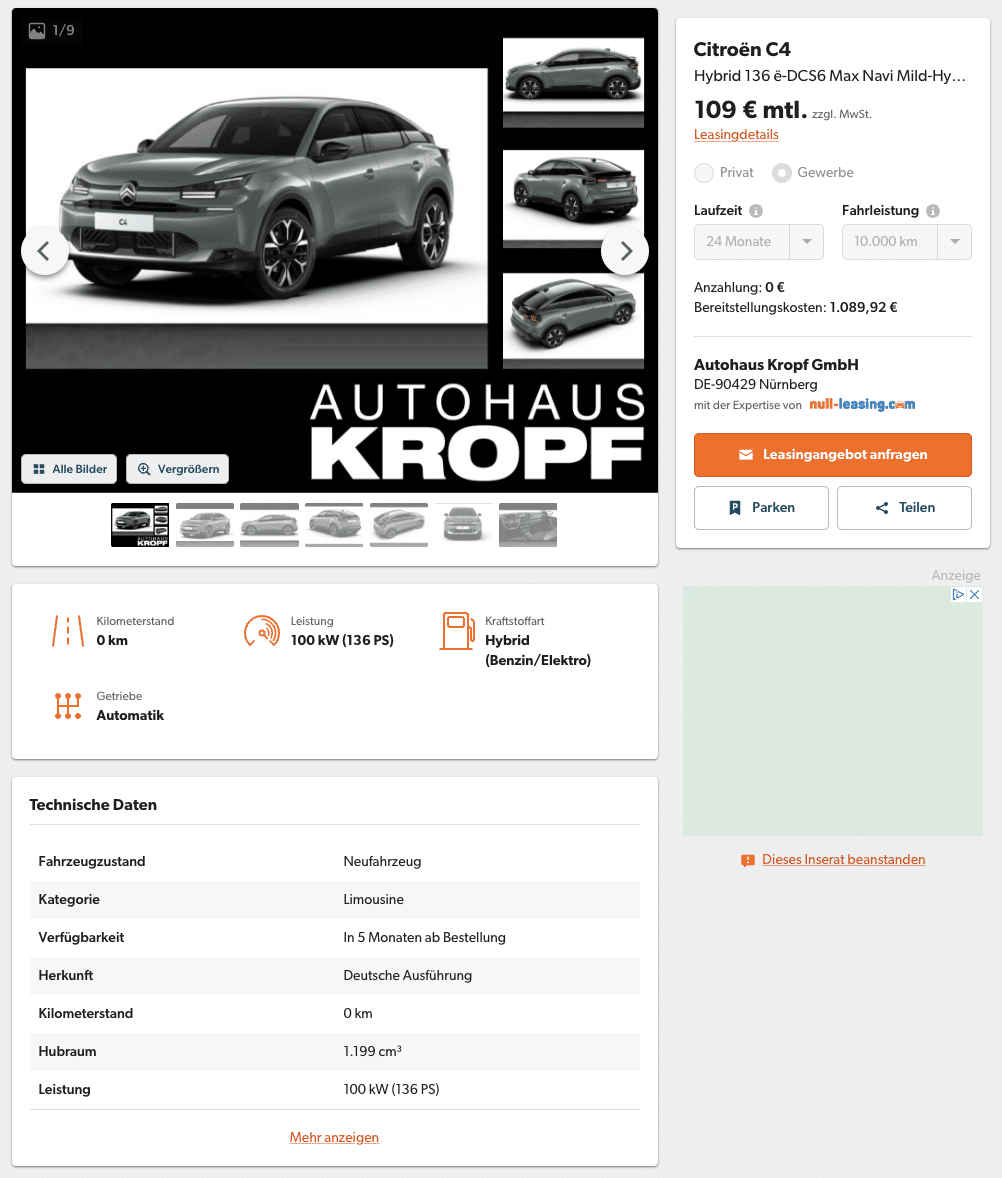Click the info icon beside Laufzeit

pyautogui.click(x=756, y=211)
